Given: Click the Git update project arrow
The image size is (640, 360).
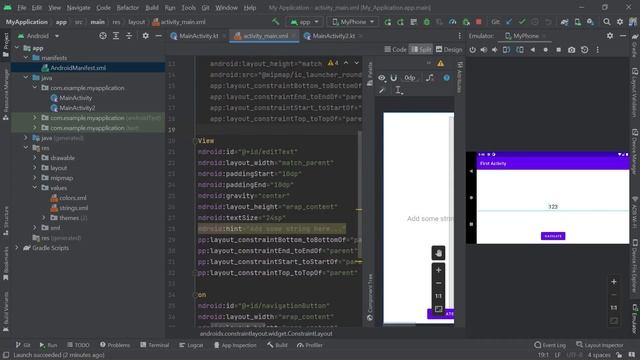Looking at the screenshot, I should pyautogui.click(x=509, y=22).
